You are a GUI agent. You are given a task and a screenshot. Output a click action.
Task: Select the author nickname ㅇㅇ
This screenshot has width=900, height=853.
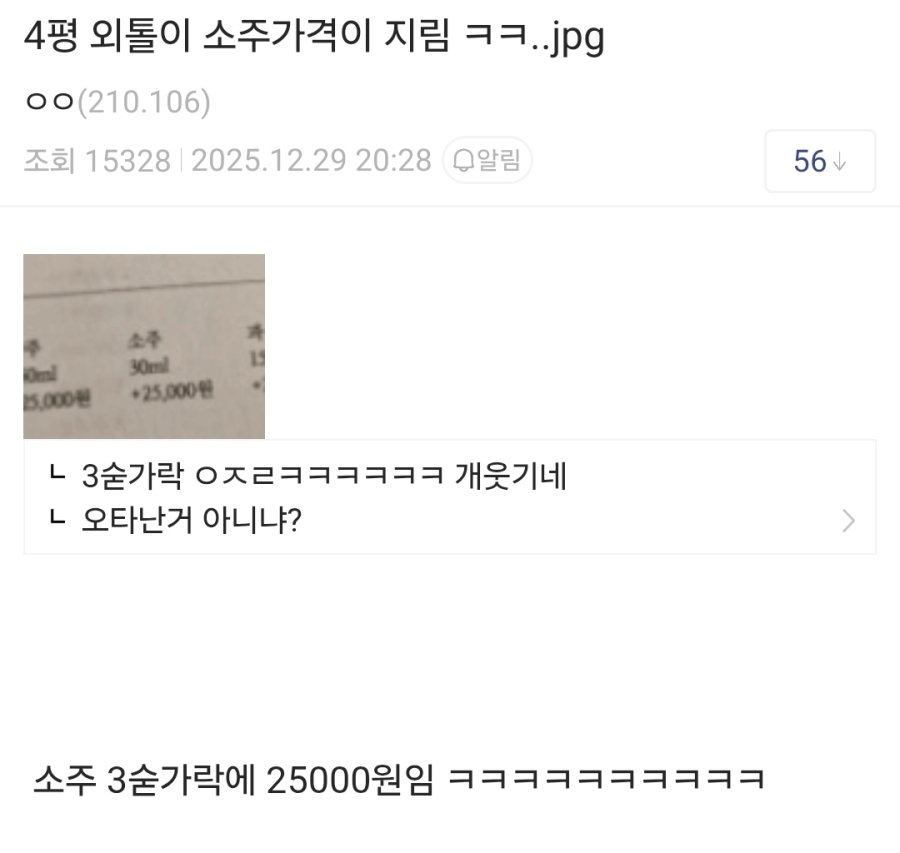coord(49,102)
